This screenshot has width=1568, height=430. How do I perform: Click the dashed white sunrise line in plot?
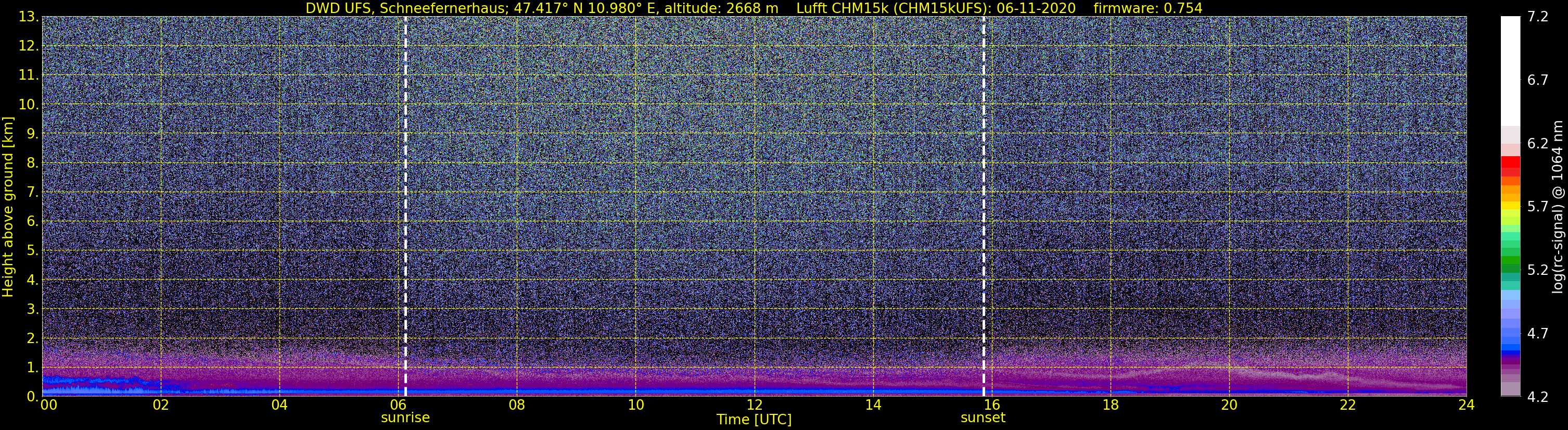pyautogui.click(x=405, y=207)
